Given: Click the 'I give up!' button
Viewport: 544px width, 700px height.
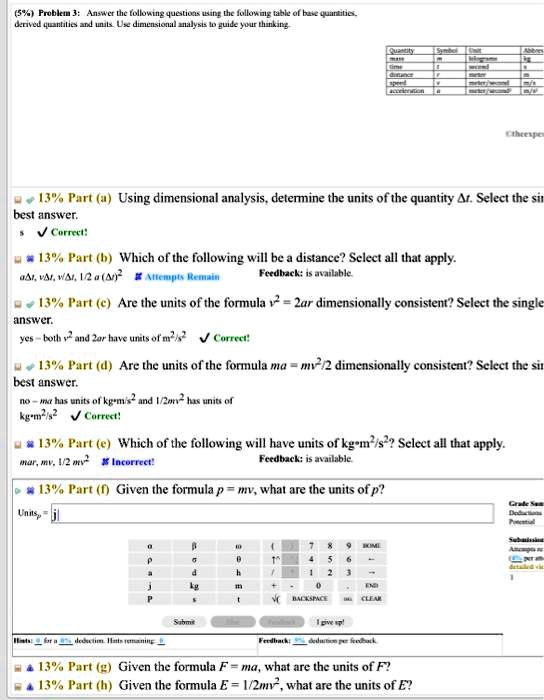Looking at the screenshot, I should [x=330, y=622].
